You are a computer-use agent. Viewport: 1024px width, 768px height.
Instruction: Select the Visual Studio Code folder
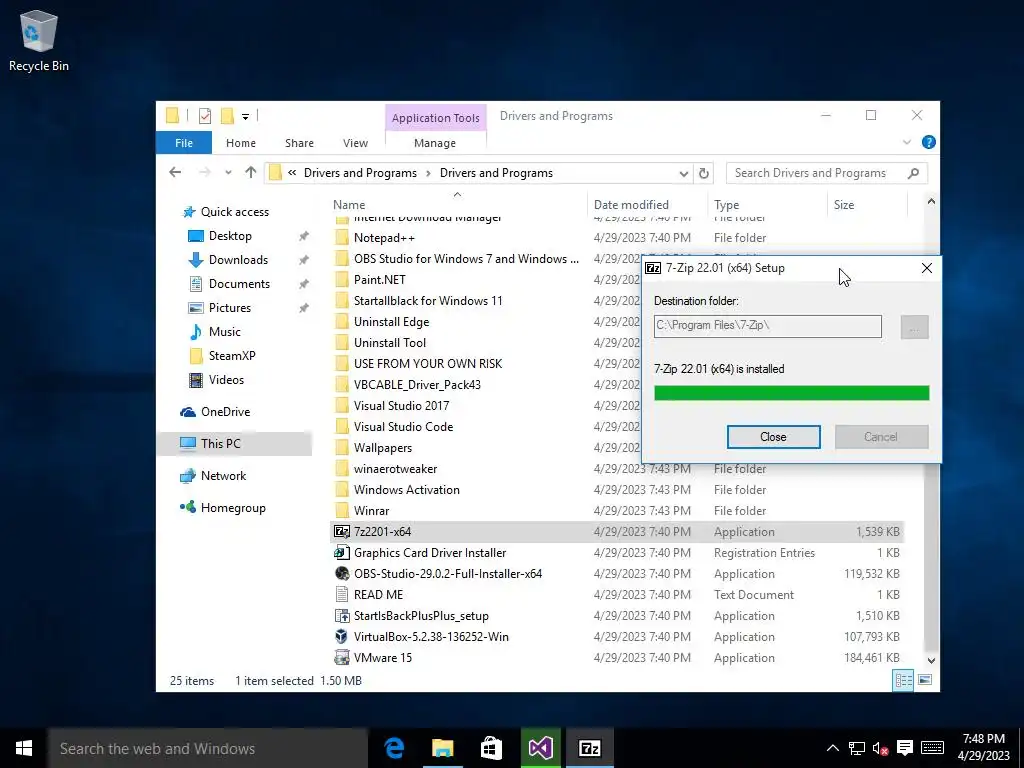(x=403, y=426)
